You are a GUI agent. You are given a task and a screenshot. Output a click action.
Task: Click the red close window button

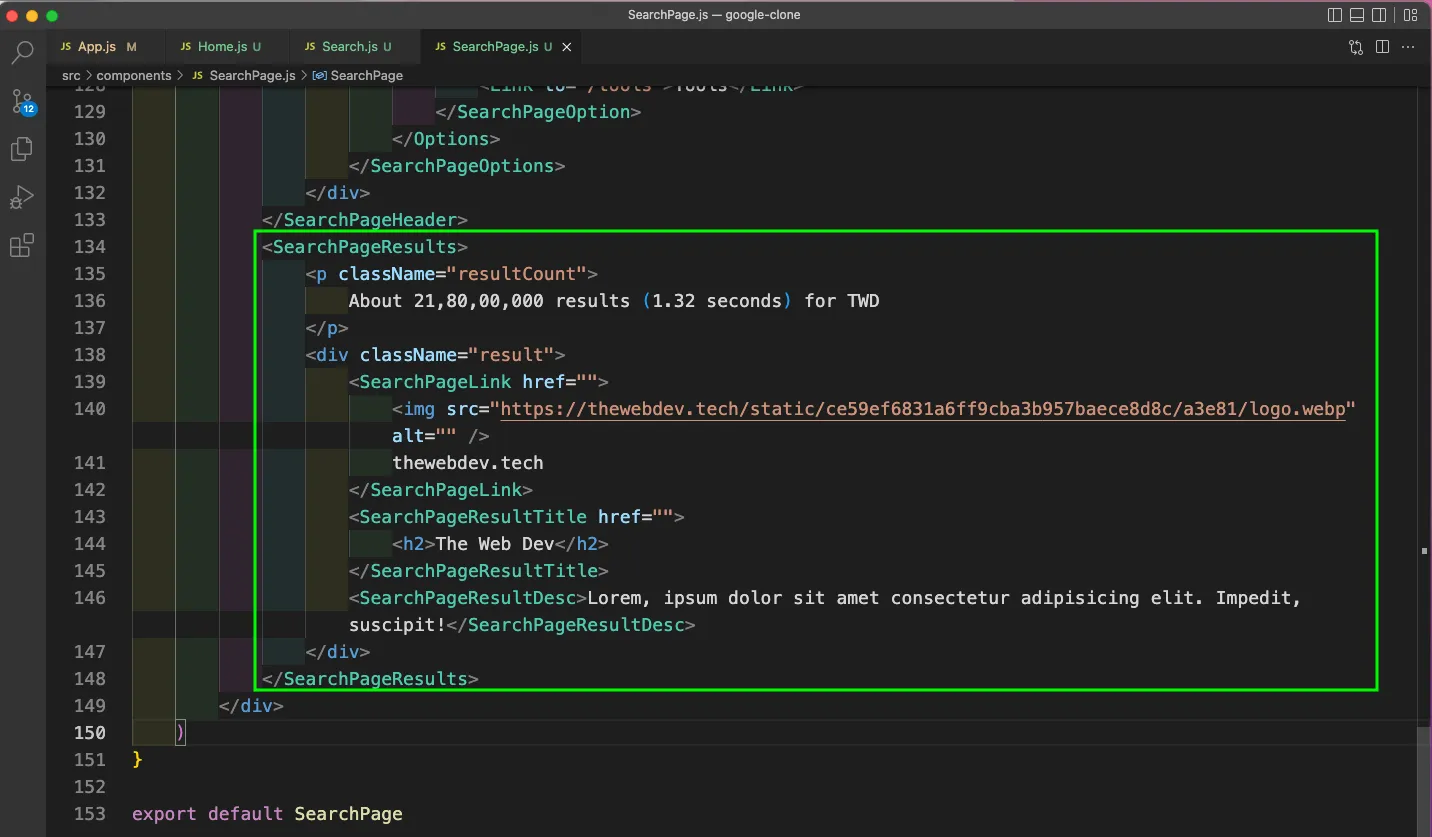click(13, 15)
